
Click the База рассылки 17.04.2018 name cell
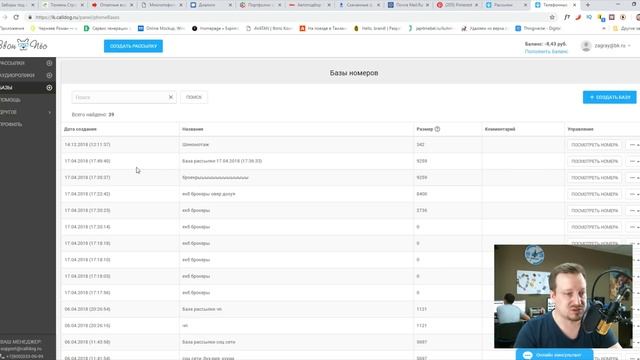click(222, 161)
